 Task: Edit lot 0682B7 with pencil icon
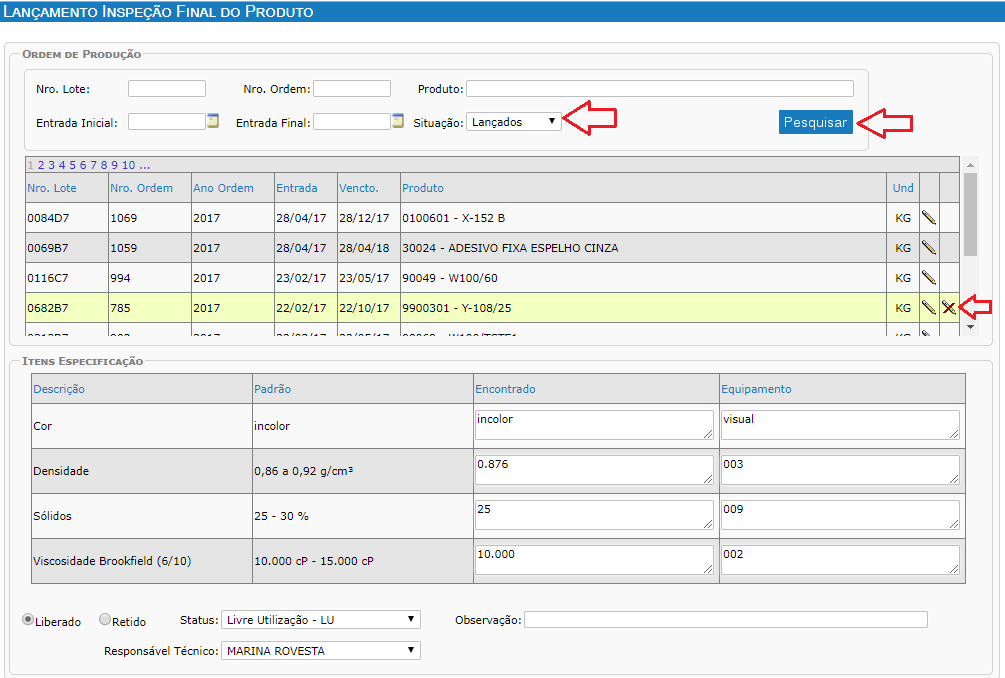pyautogui.click(x=929, y=308)
